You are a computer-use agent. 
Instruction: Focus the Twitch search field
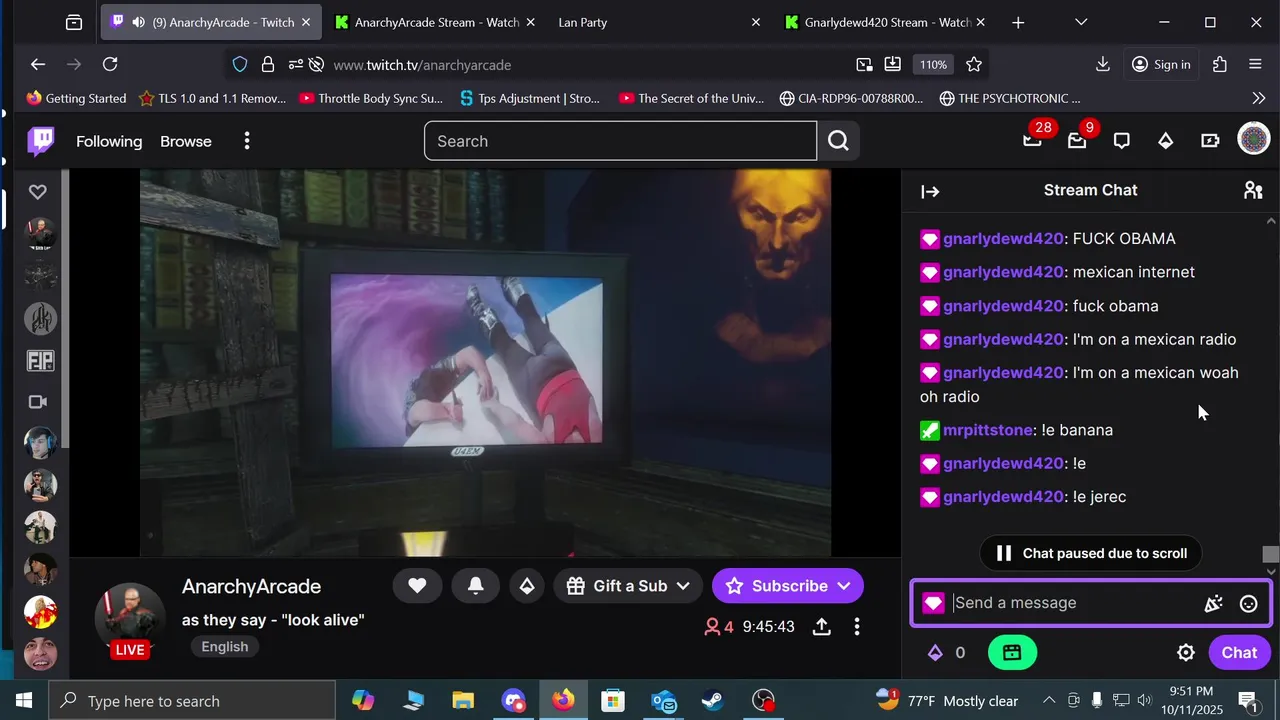coord(620,141)
